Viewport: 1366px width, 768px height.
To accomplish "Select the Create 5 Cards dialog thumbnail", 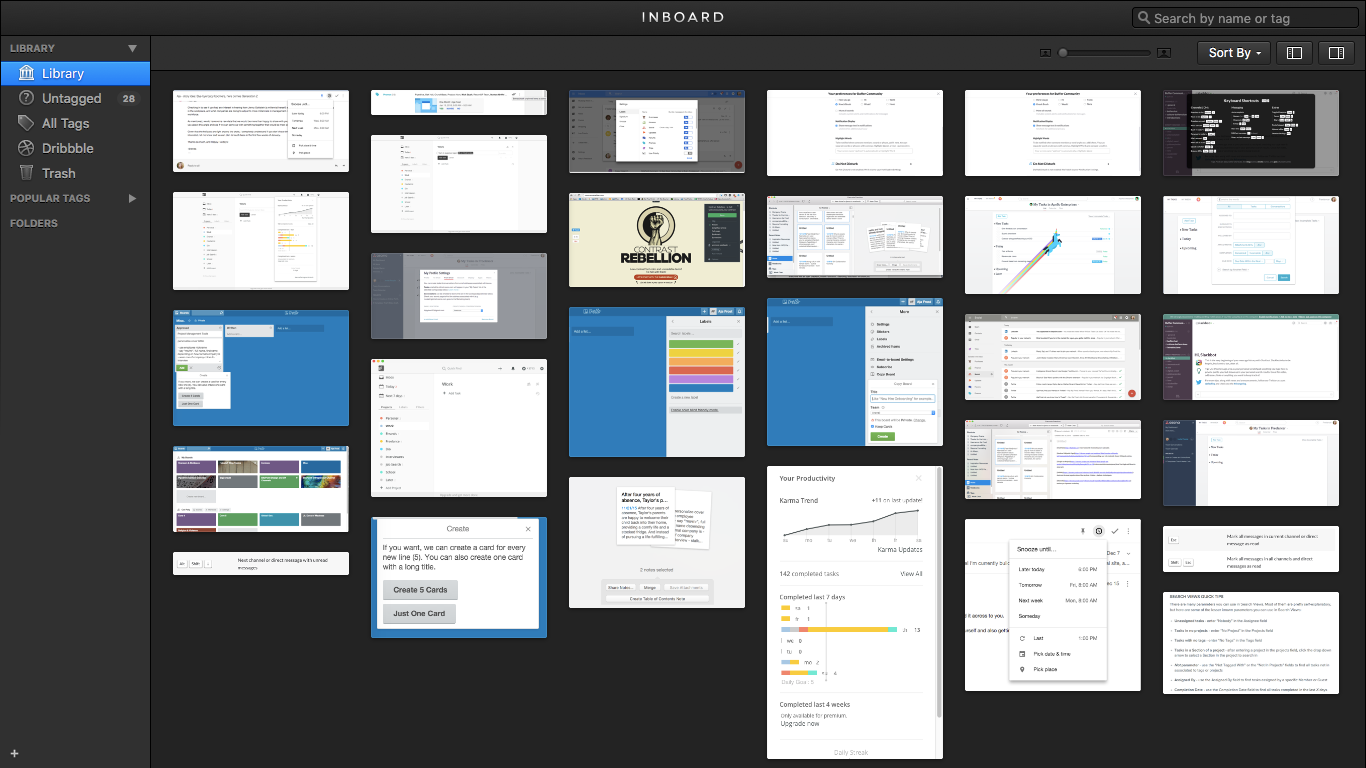I will [x=459, y=577].
